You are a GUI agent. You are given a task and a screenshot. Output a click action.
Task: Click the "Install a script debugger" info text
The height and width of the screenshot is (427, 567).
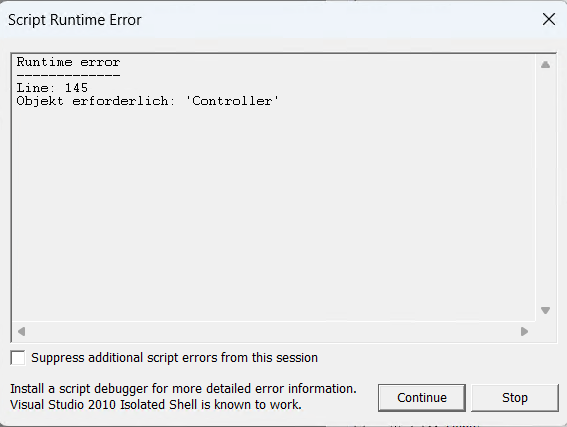[x=183, y=389]
